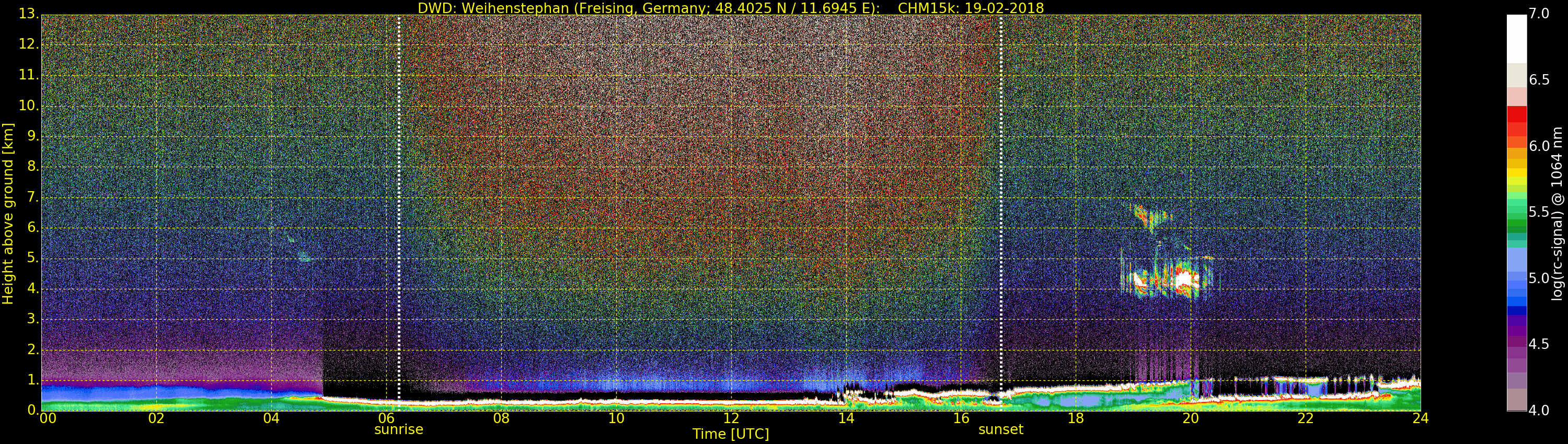The image size is (1568, 444).
Task: Click the 6.0 value on the colorbar scale
Action: tap(1539, 146)
